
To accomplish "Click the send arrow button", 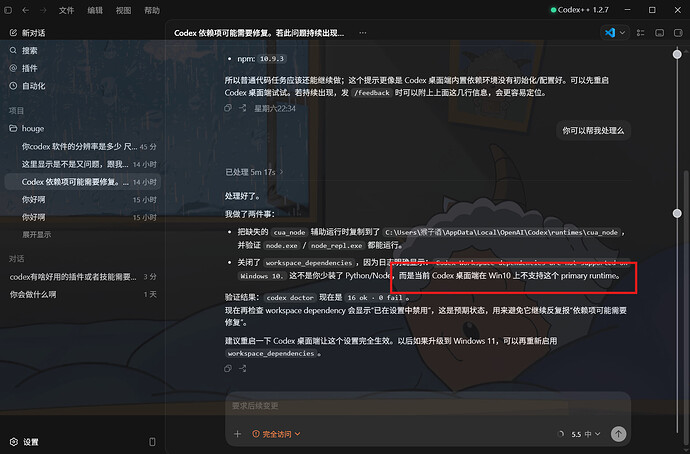I will pos(618,434).
